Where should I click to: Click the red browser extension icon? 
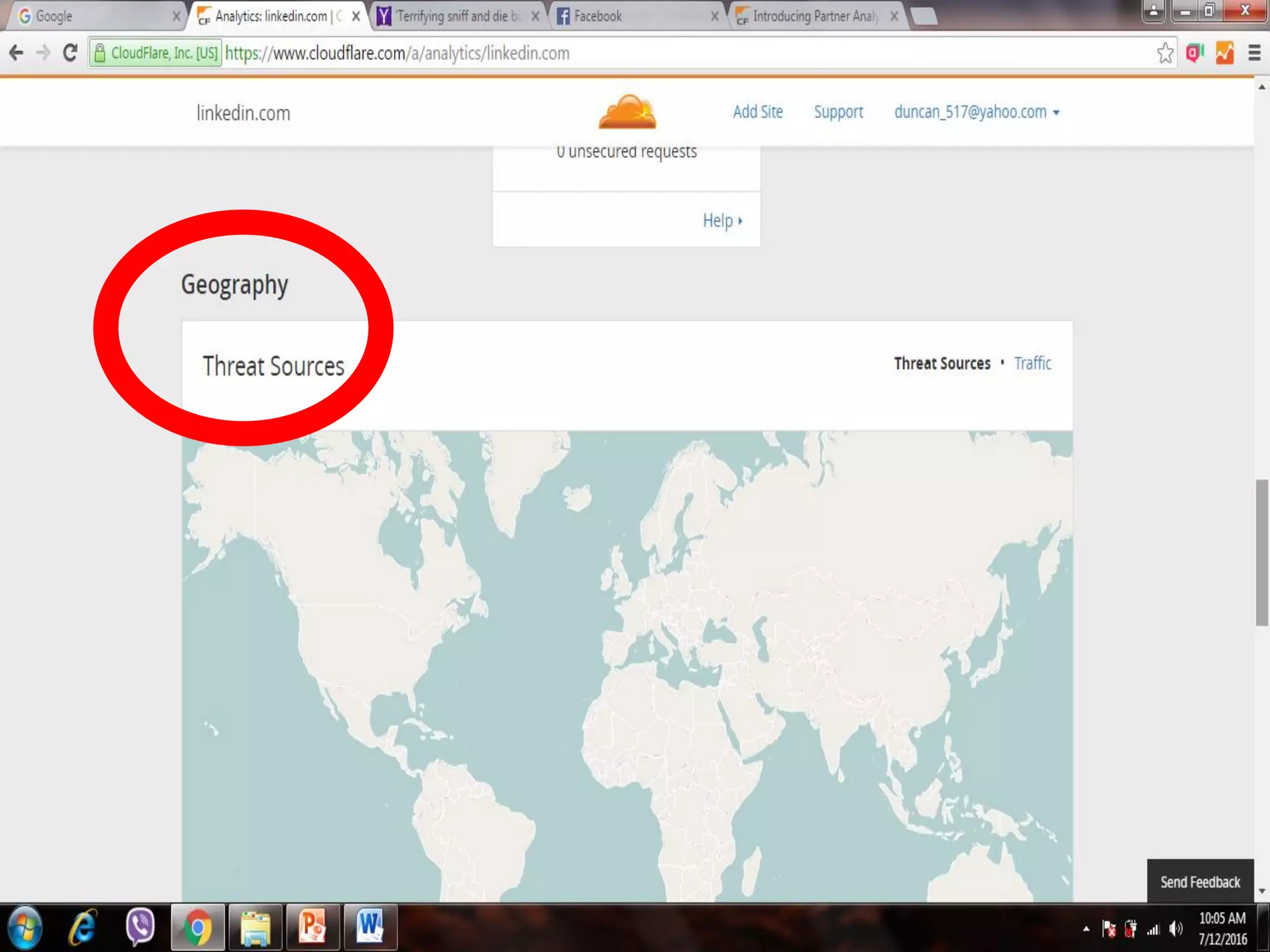tap(1194, 53)
